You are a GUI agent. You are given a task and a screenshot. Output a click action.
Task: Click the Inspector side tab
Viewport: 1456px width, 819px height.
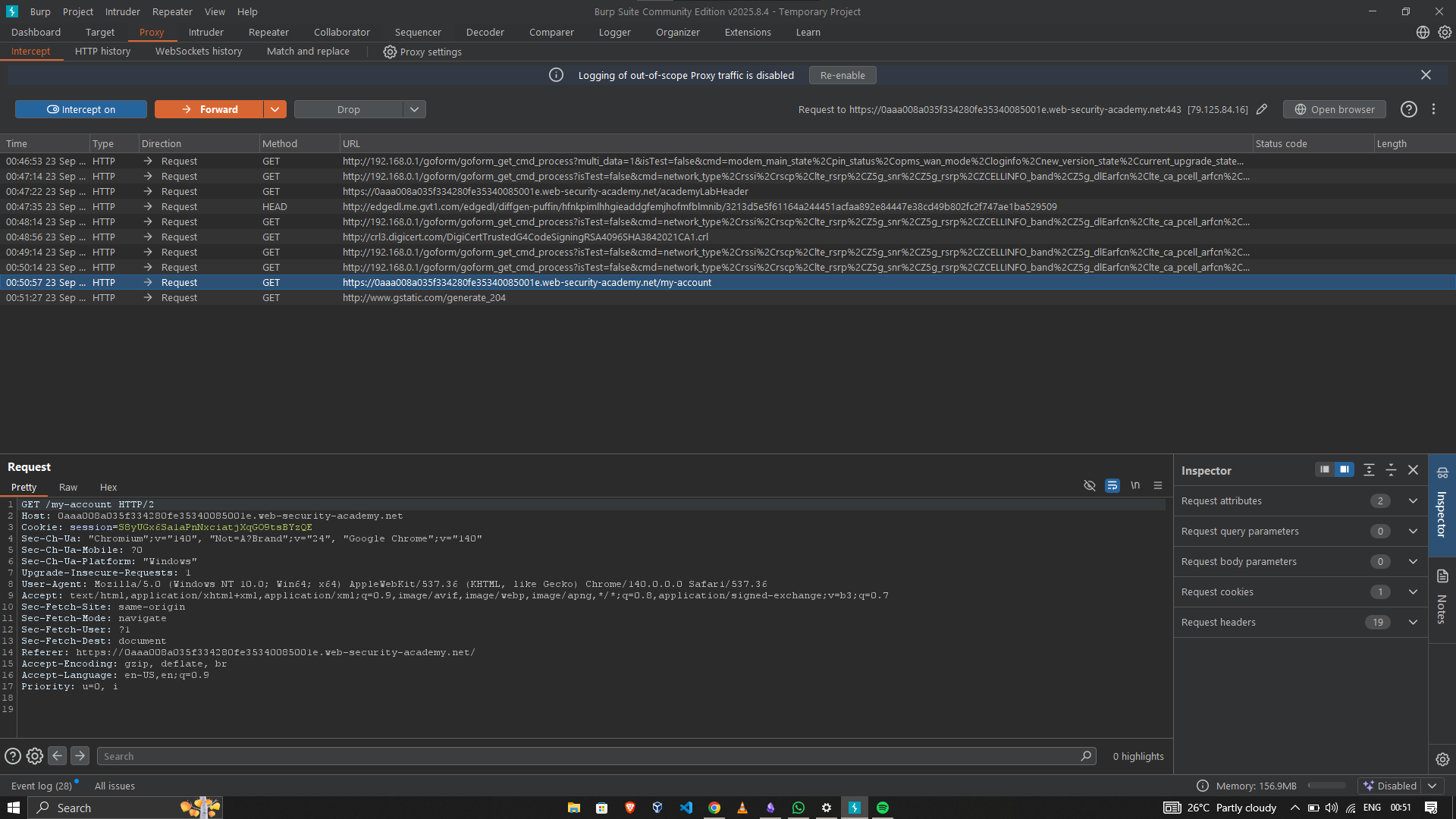click(1442, 506)
